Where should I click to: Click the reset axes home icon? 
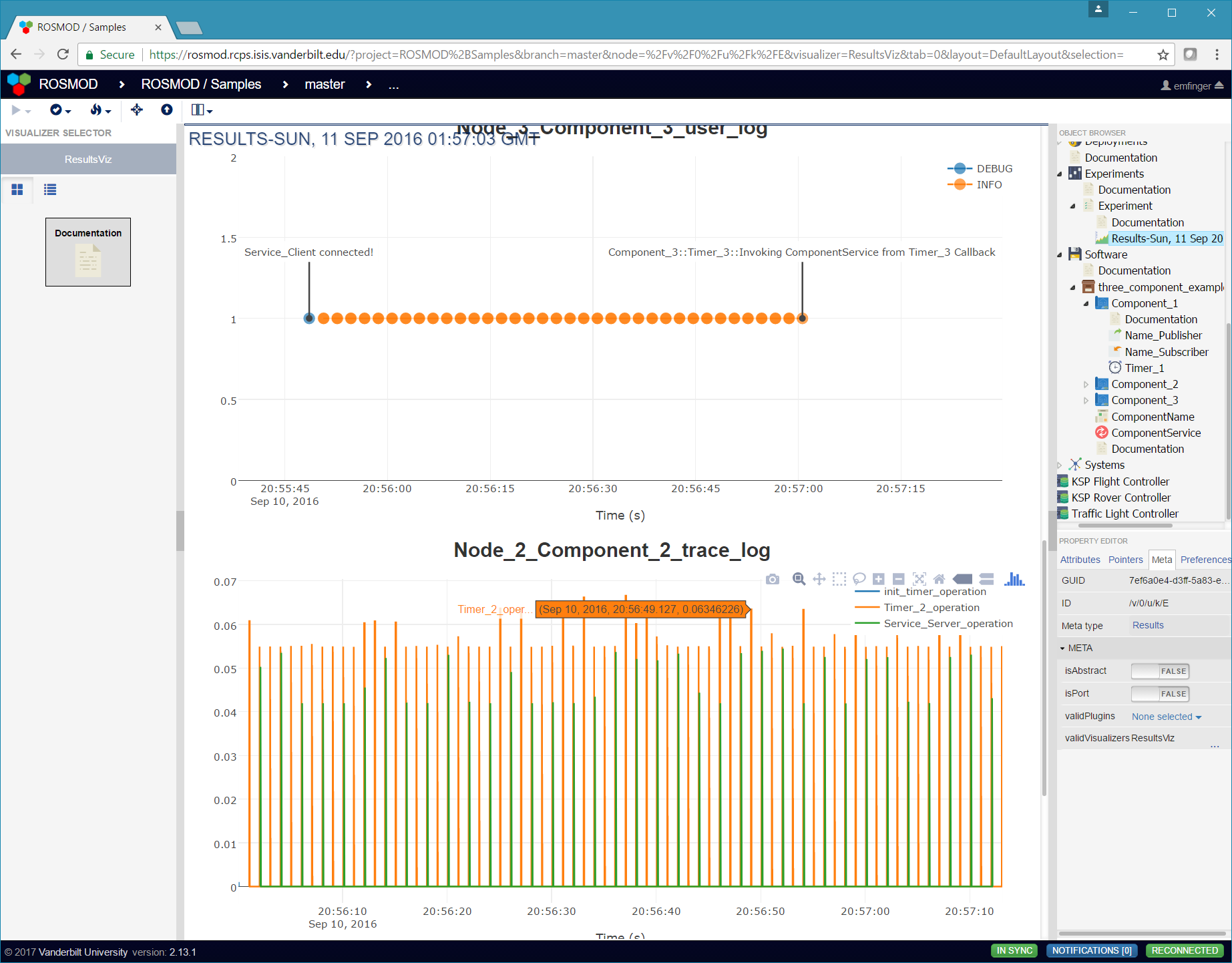tap(939, 579)
